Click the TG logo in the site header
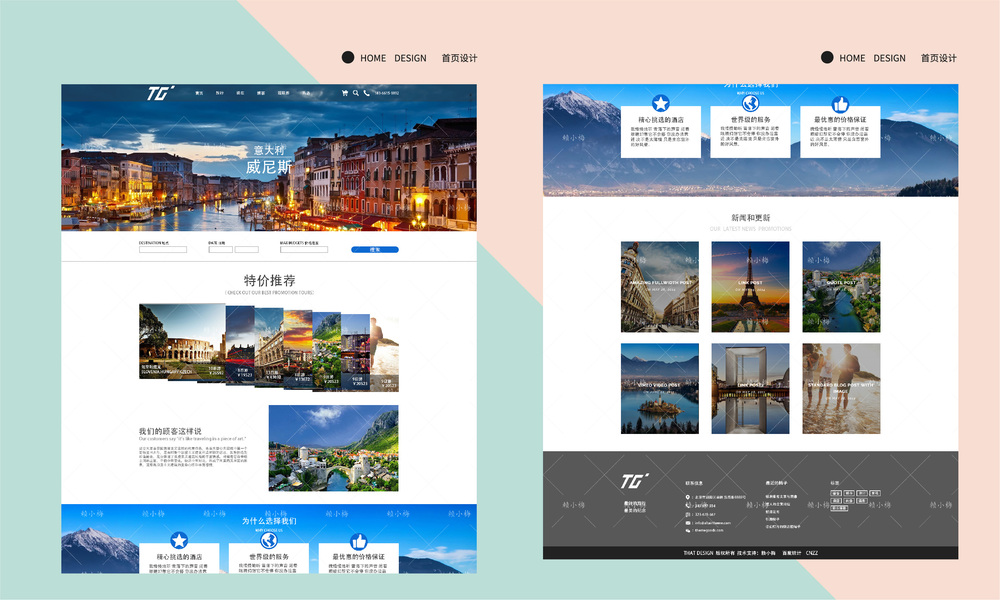The height and width of the screenshot is (600, 1000). (x=160, y=94)
